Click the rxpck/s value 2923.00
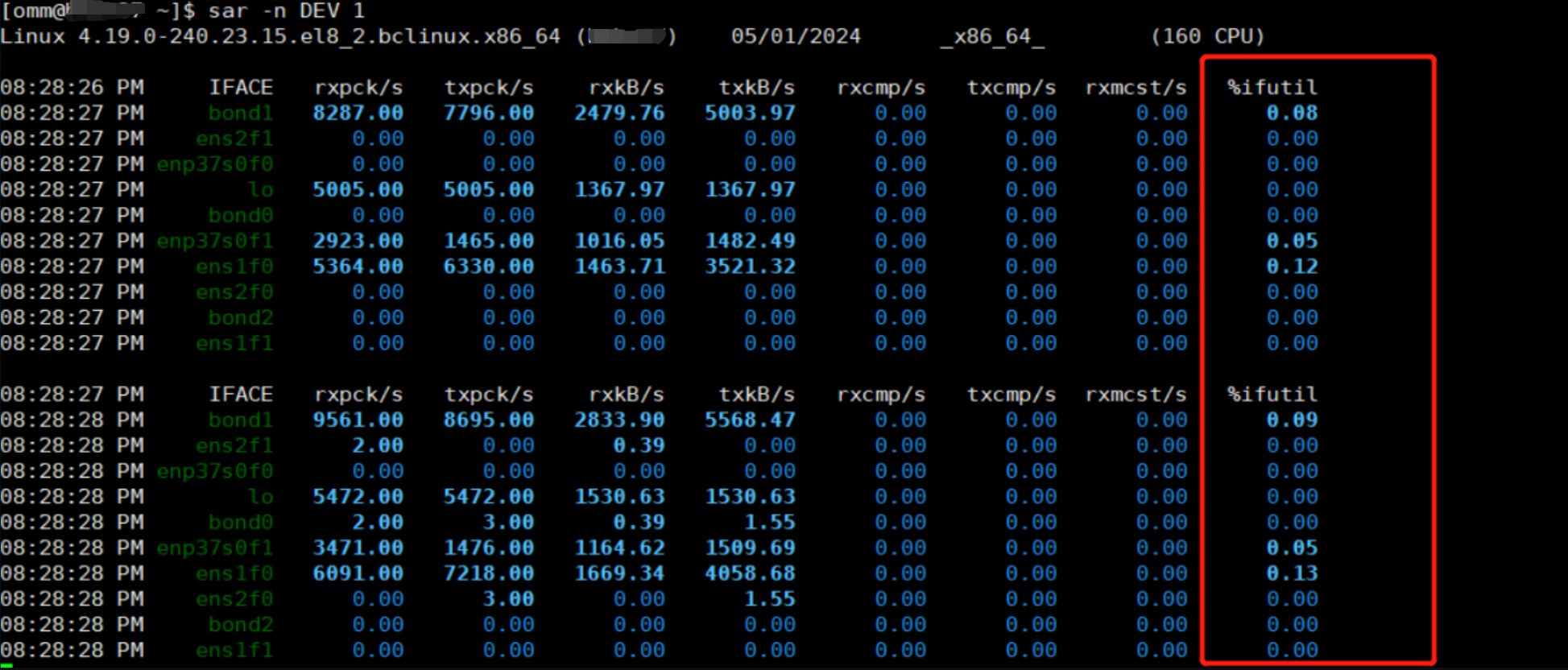Screen dimensions: 1568x670 [358, 241]
